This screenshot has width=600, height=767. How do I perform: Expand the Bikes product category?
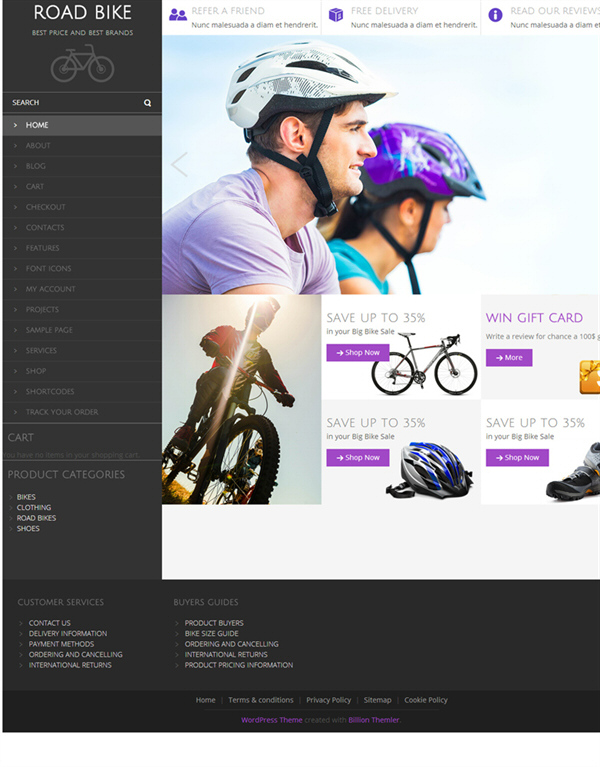(x=26, y=497)
